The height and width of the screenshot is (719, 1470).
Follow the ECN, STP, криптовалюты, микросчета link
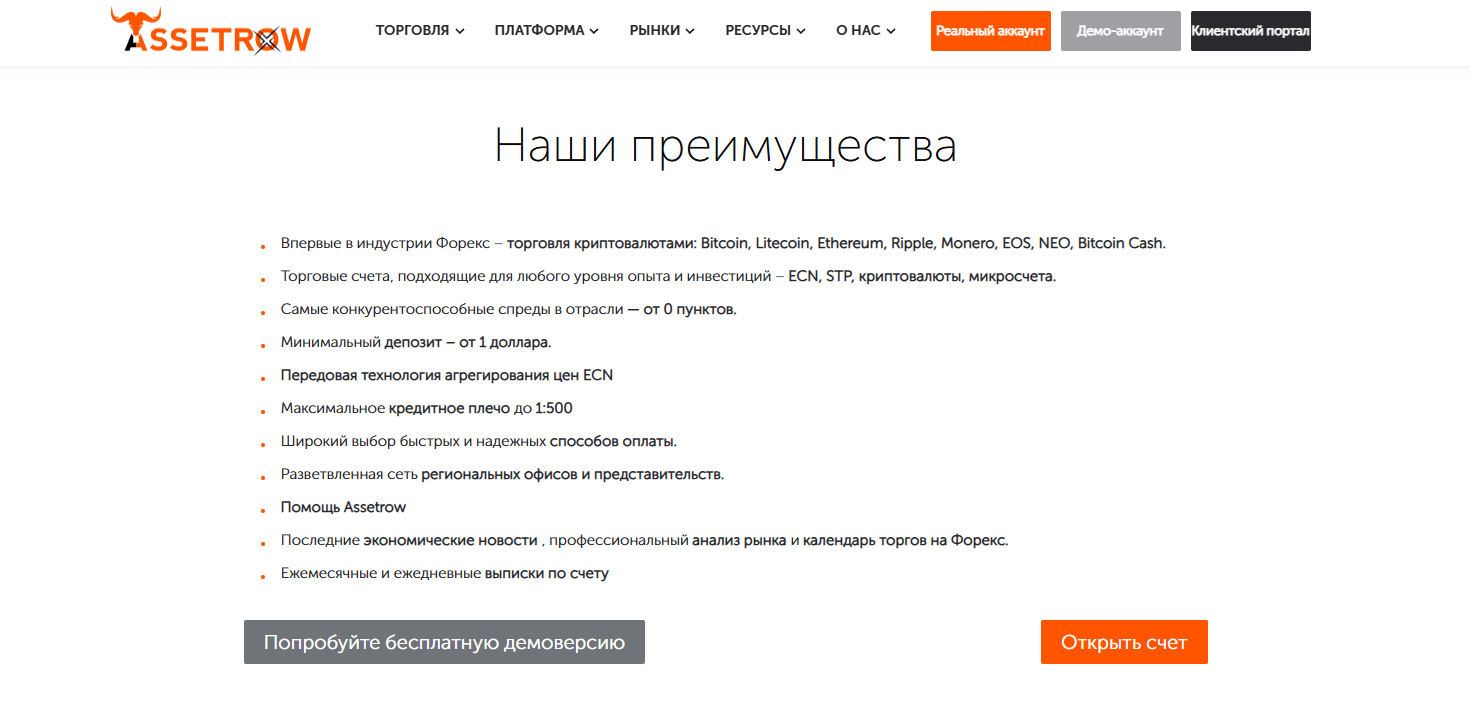coord(922,276)
